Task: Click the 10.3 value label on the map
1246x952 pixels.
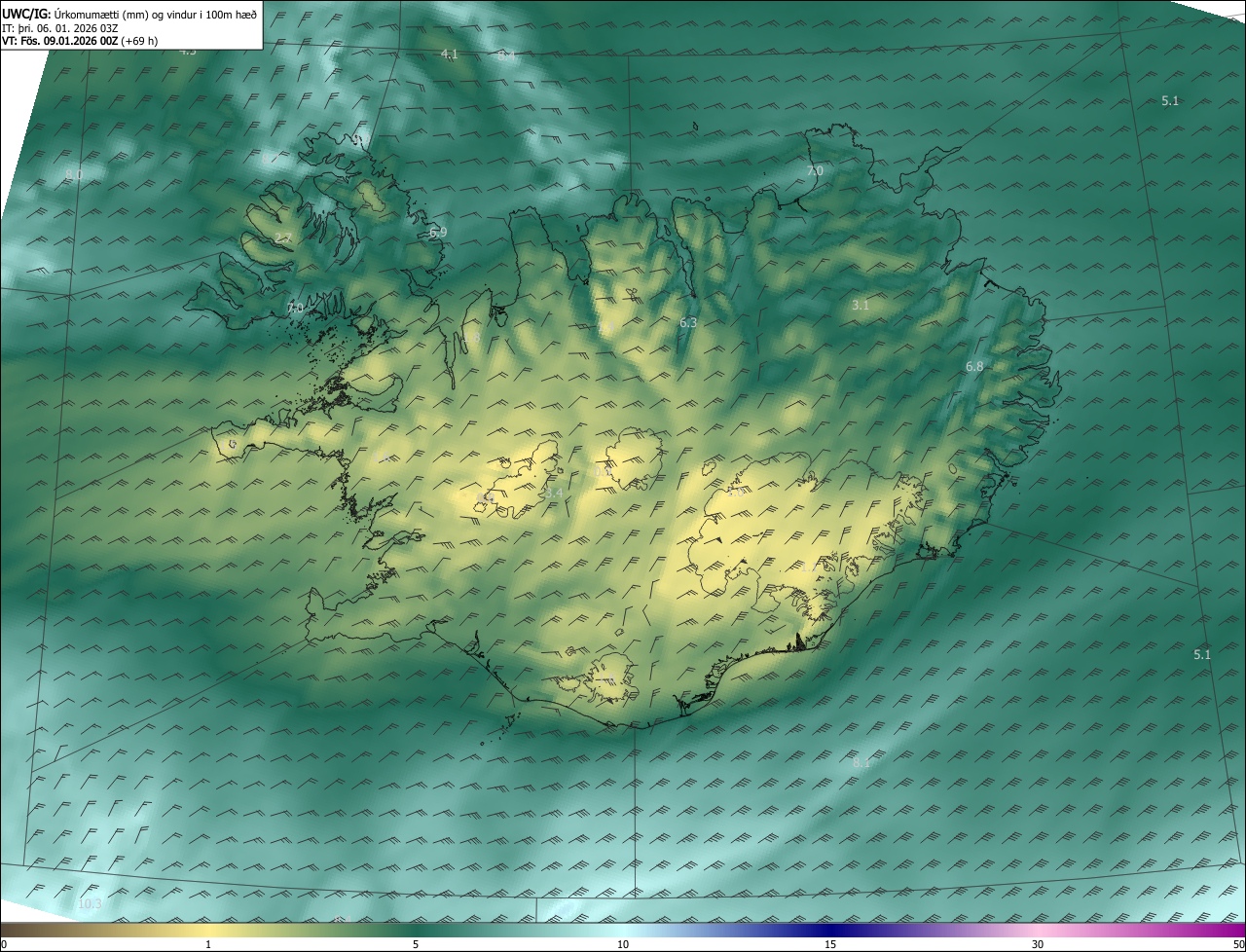Action: (90, 905)
